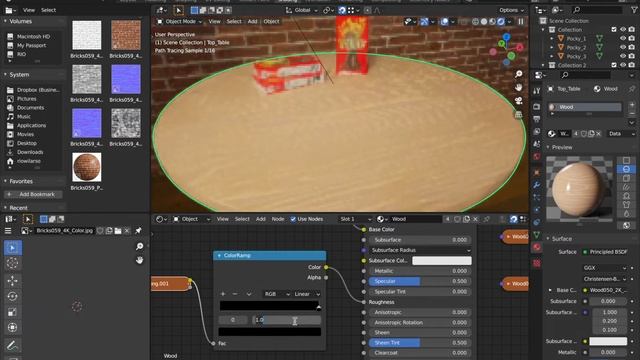Hide Pocky_1 with its eye icon
640x360 pixels.
tap(623, 38)
